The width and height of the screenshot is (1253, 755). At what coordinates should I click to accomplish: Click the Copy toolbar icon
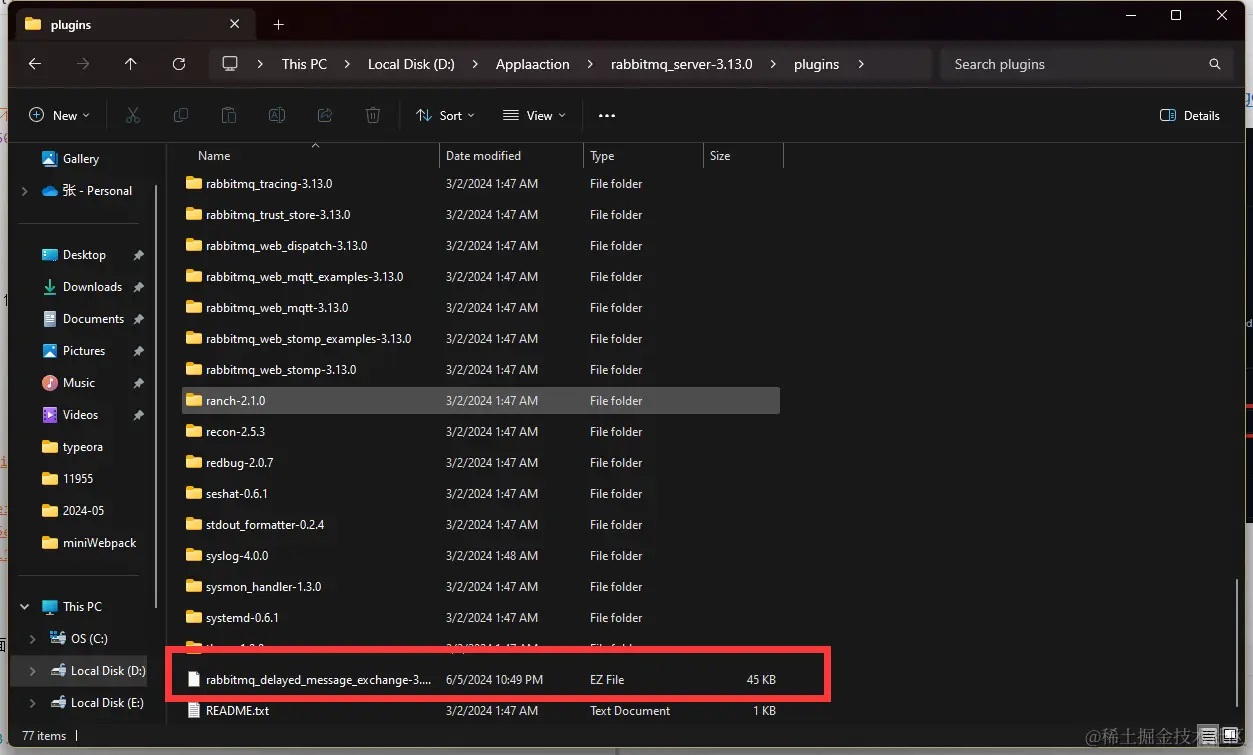[x=181, y=115]
